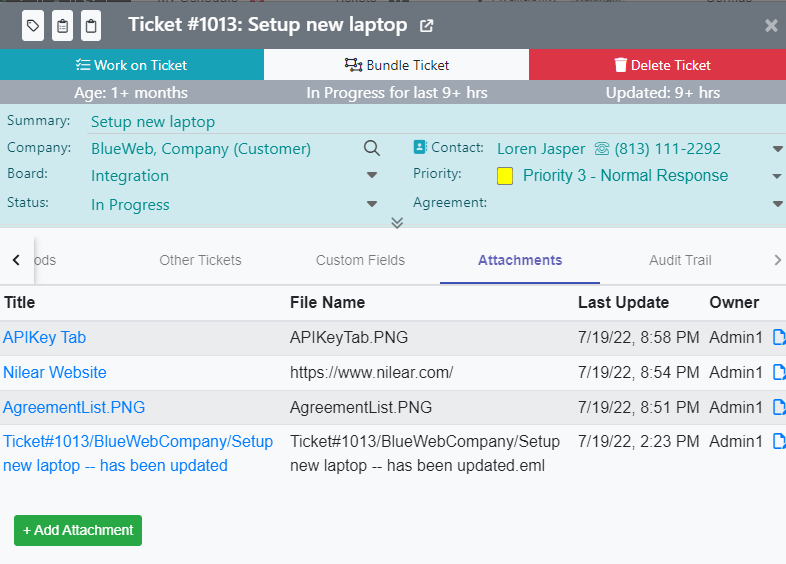
Task: Click file icon in Nilear Website row
Action: (779, 372)
